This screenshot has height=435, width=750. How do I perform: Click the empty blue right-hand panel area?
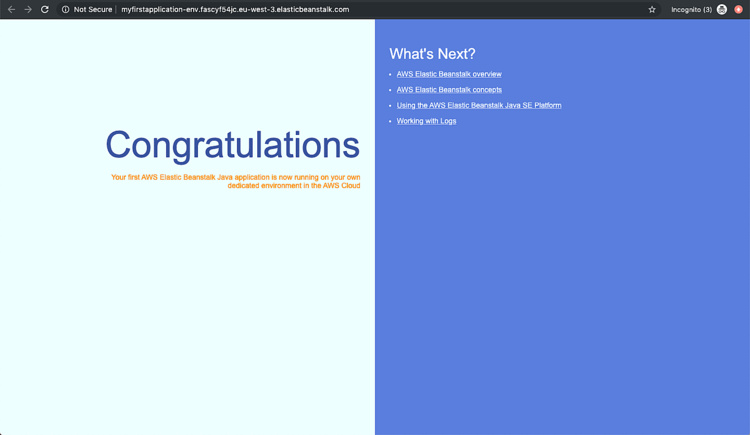560,290
